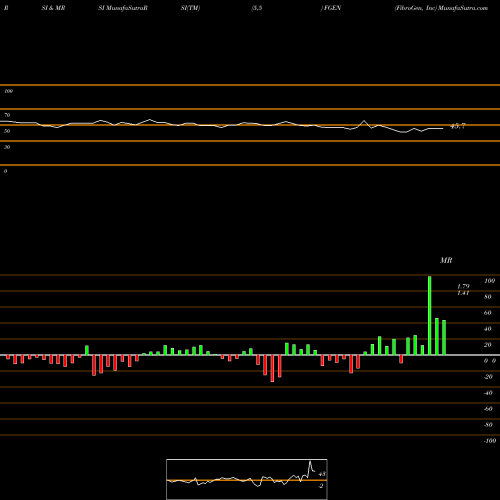This screenshot has width=500, height=500.
Task: Click the RSI axis label 70
Action: pos(7,115)
